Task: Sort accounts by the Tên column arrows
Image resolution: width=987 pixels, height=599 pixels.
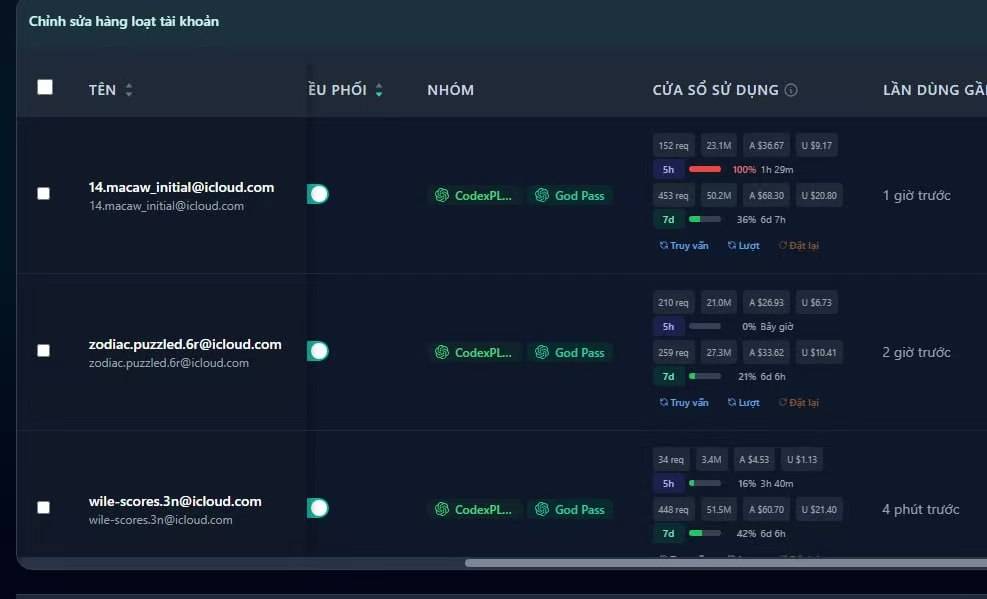Action: tap(128, 90)
